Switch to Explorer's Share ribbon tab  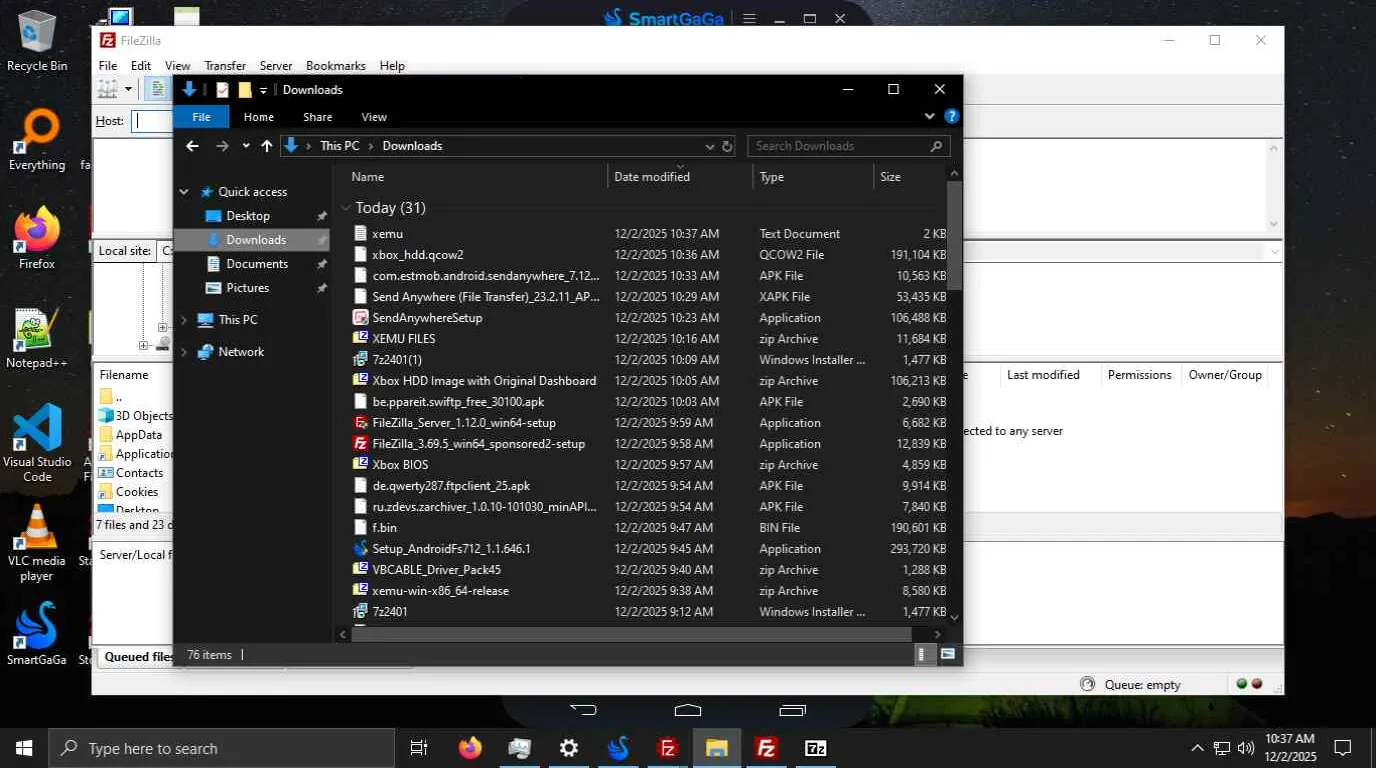pos(318,117)
